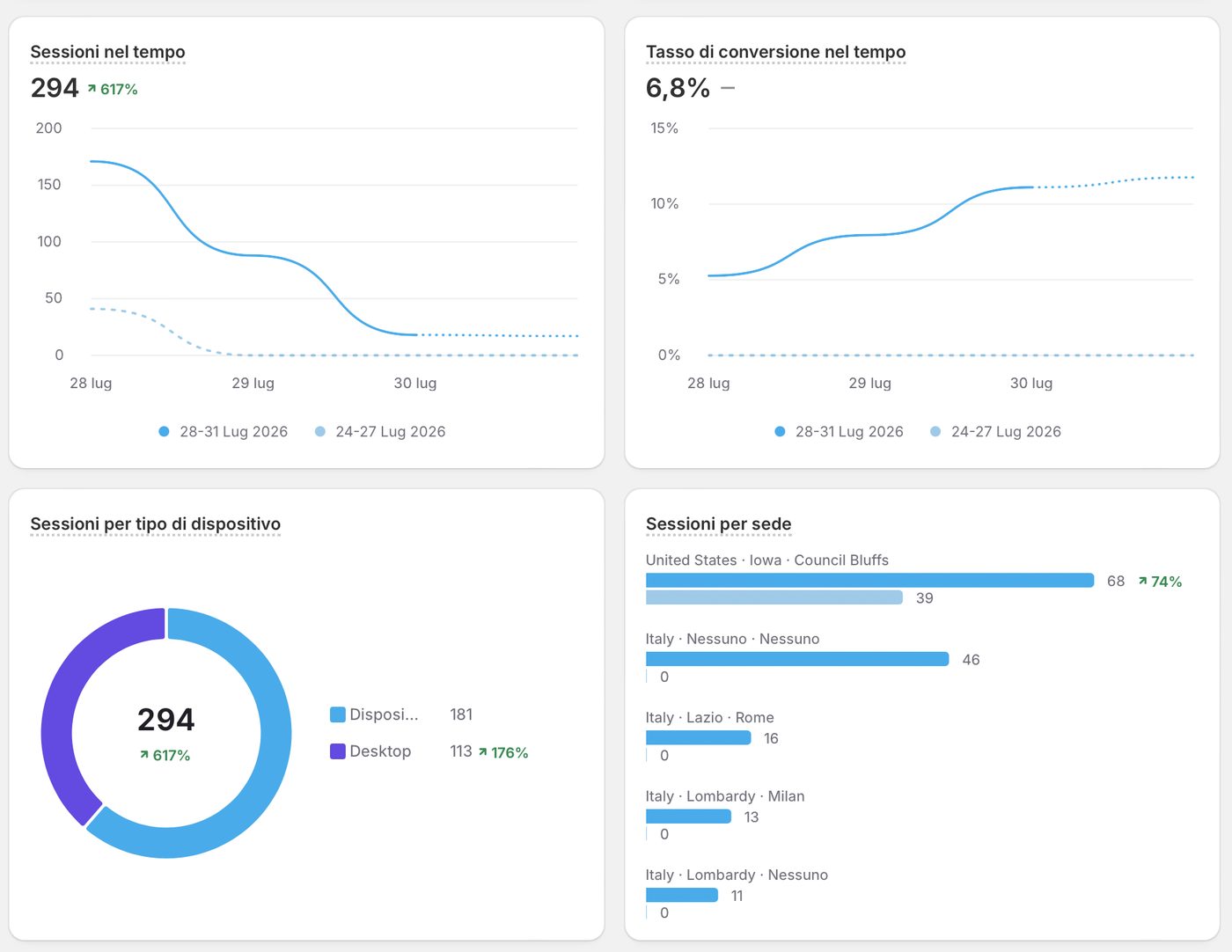Click the purple Desktop legend swatch
Viewport: 1232px width, 952px height.
pyautogui.click(x=338, y=751)
